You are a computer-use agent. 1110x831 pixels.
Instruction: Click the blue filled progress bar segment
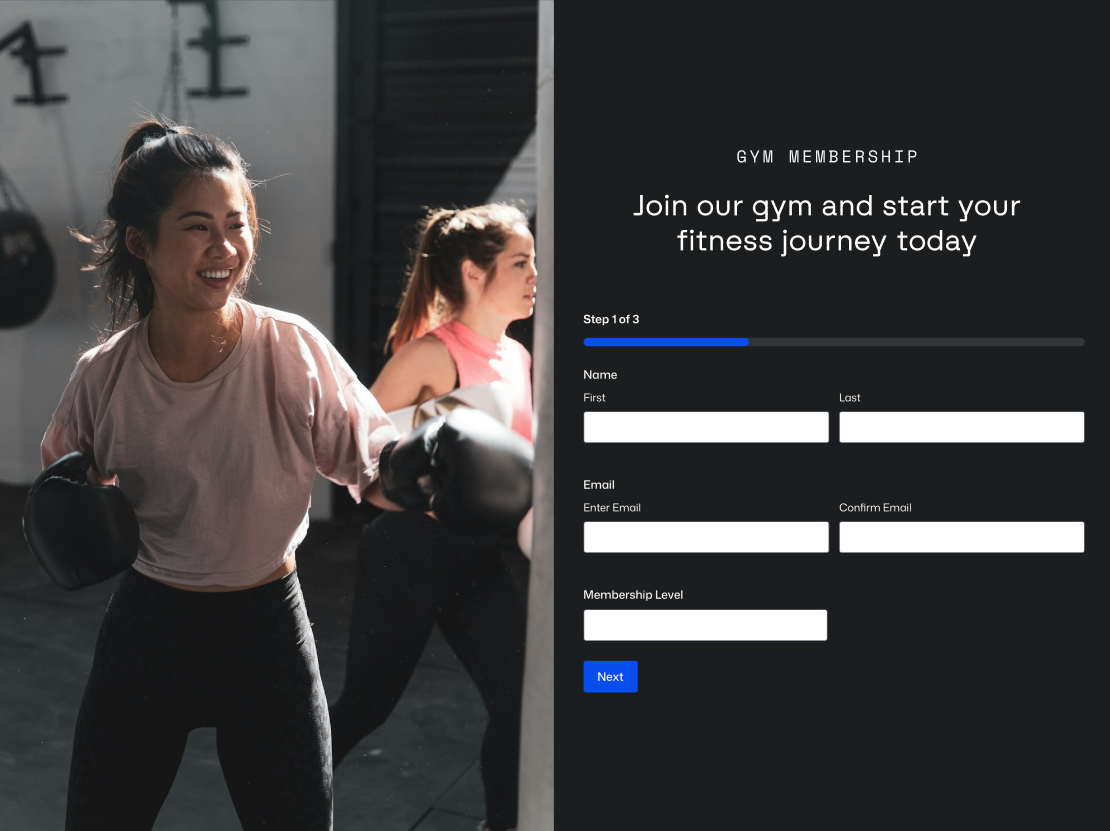pos(665,342)
